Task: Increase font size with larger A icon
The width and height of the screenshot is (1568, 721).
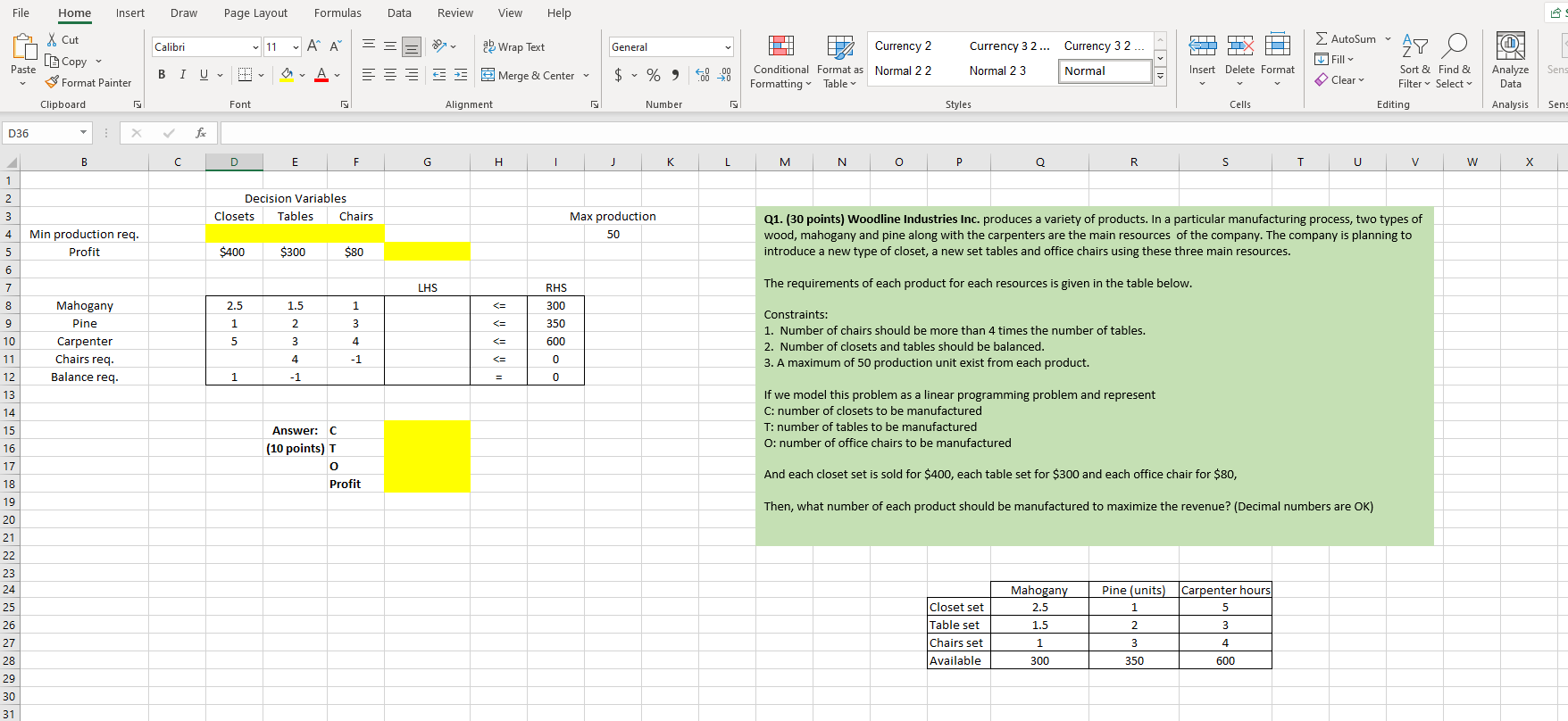Action: pos(313,46)
